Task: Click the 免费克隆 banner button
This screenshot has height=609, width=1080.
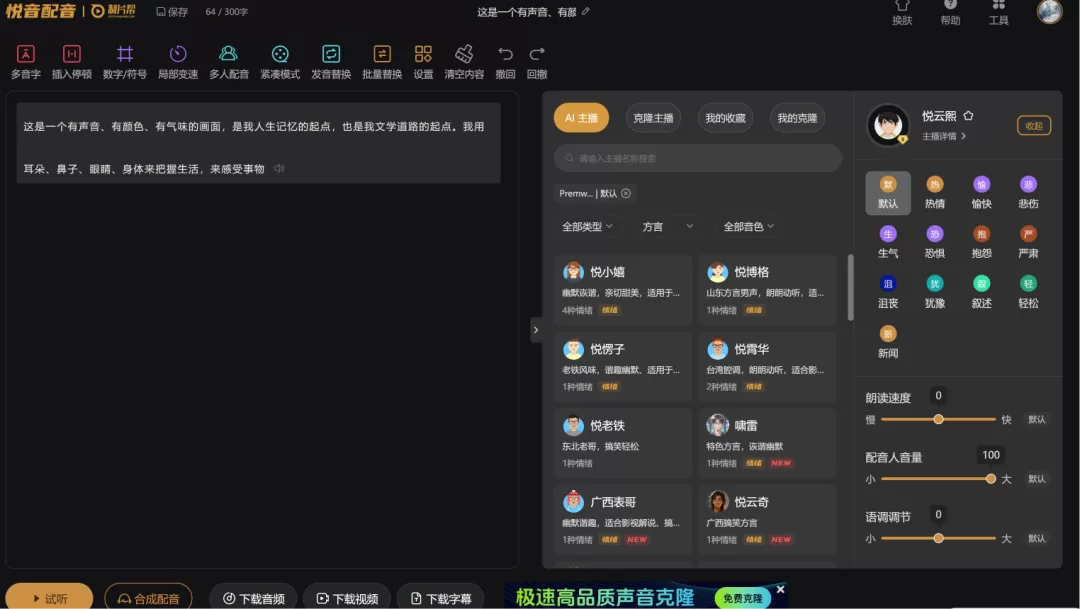Action: tap(742, 598)
